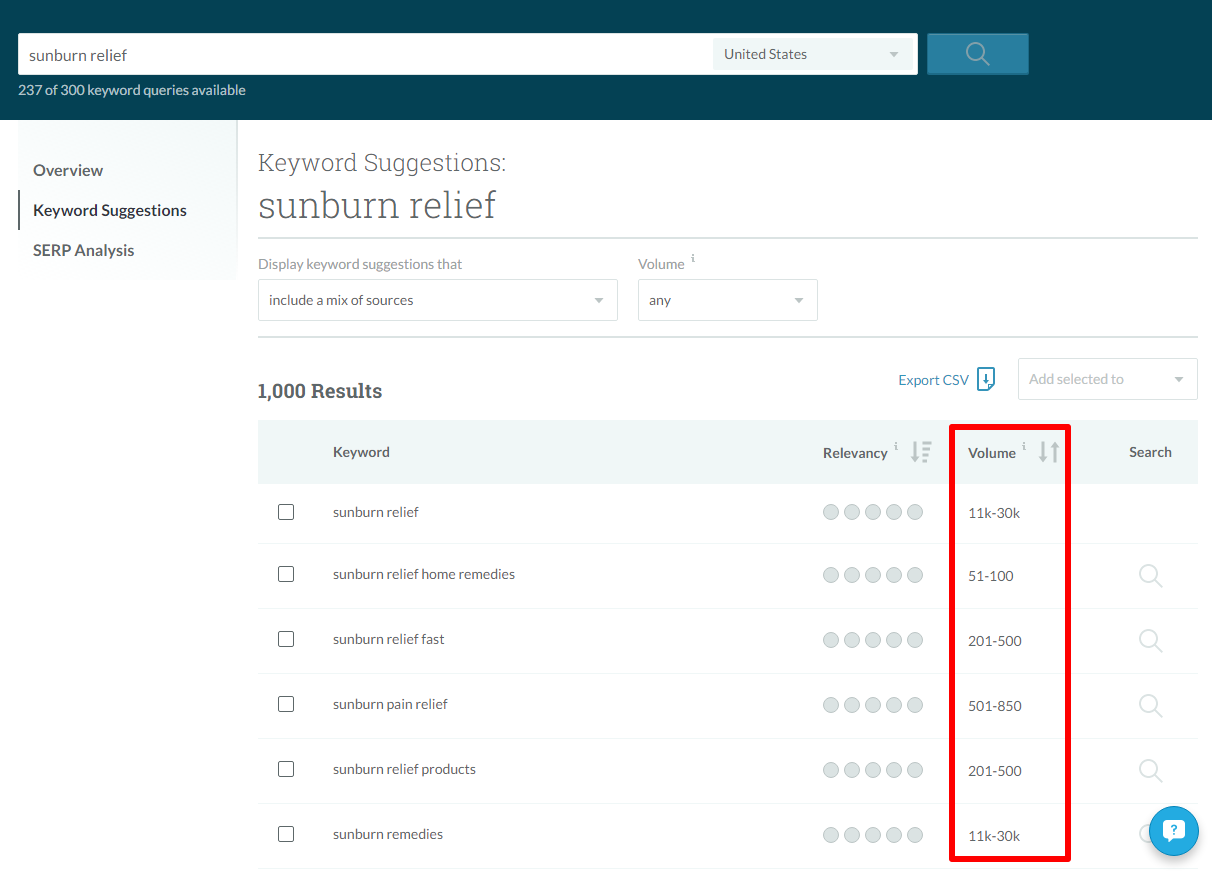Show the Relevancy column info icon

[896, 447]
